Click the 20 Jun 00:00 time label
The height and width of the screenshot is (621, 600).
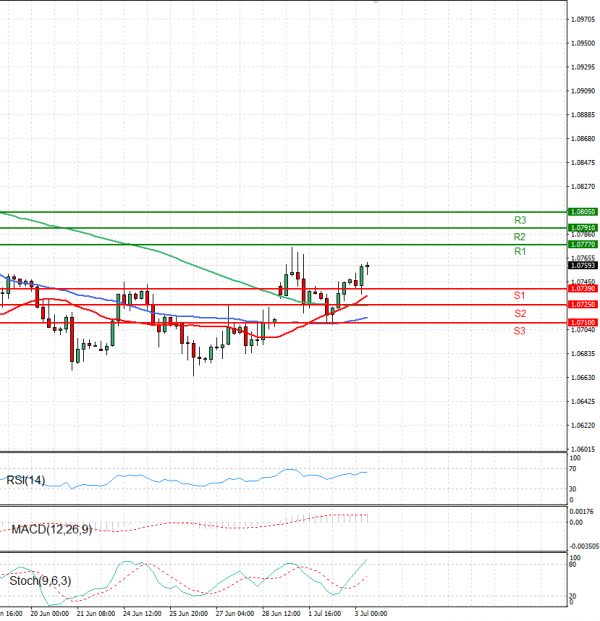click(x=50, y=614)
